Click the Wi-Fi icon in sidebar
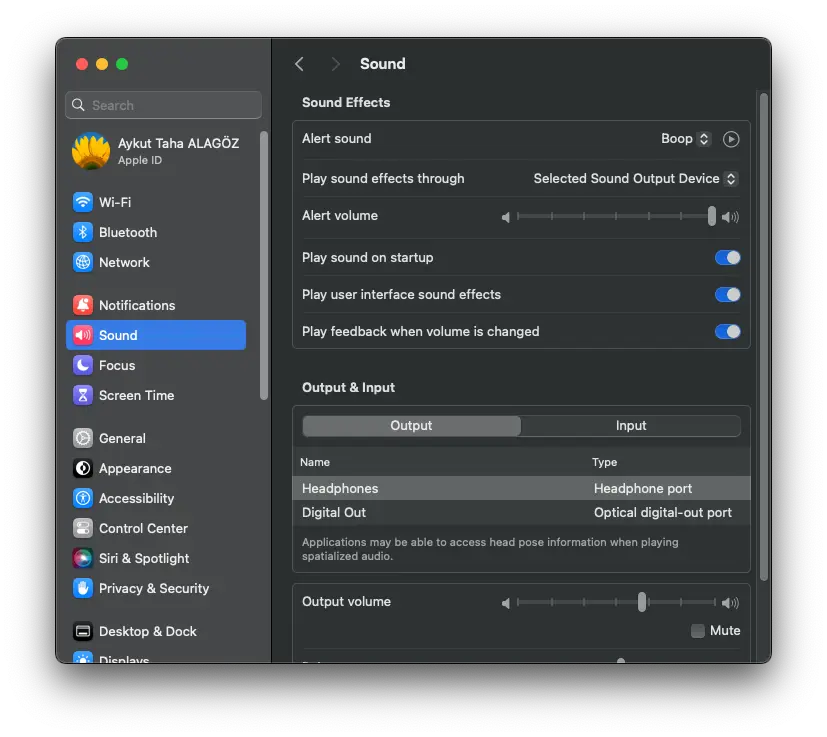 click(83, 202)
